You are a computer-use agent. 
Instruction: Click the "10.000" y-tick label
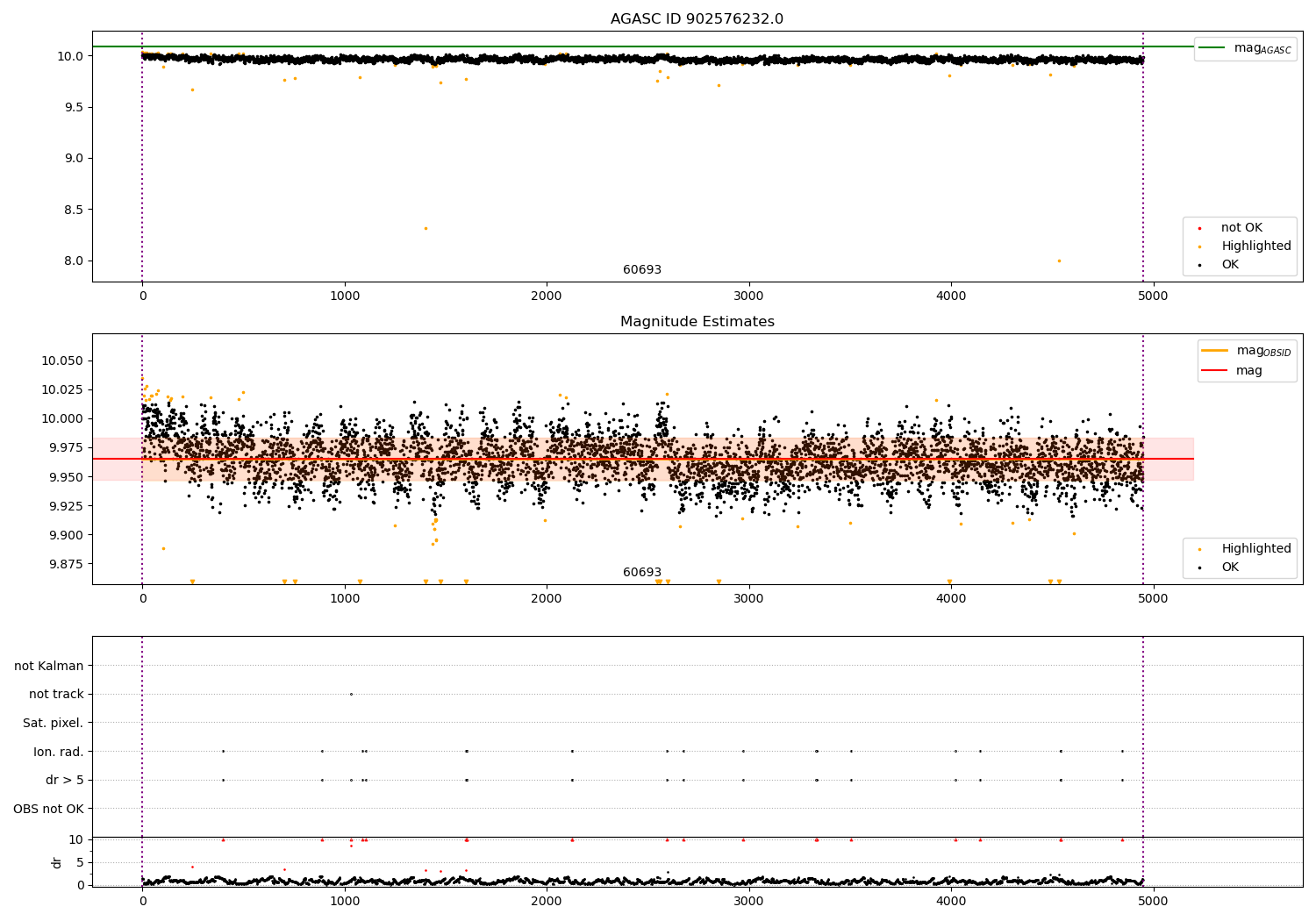point(62,418)
